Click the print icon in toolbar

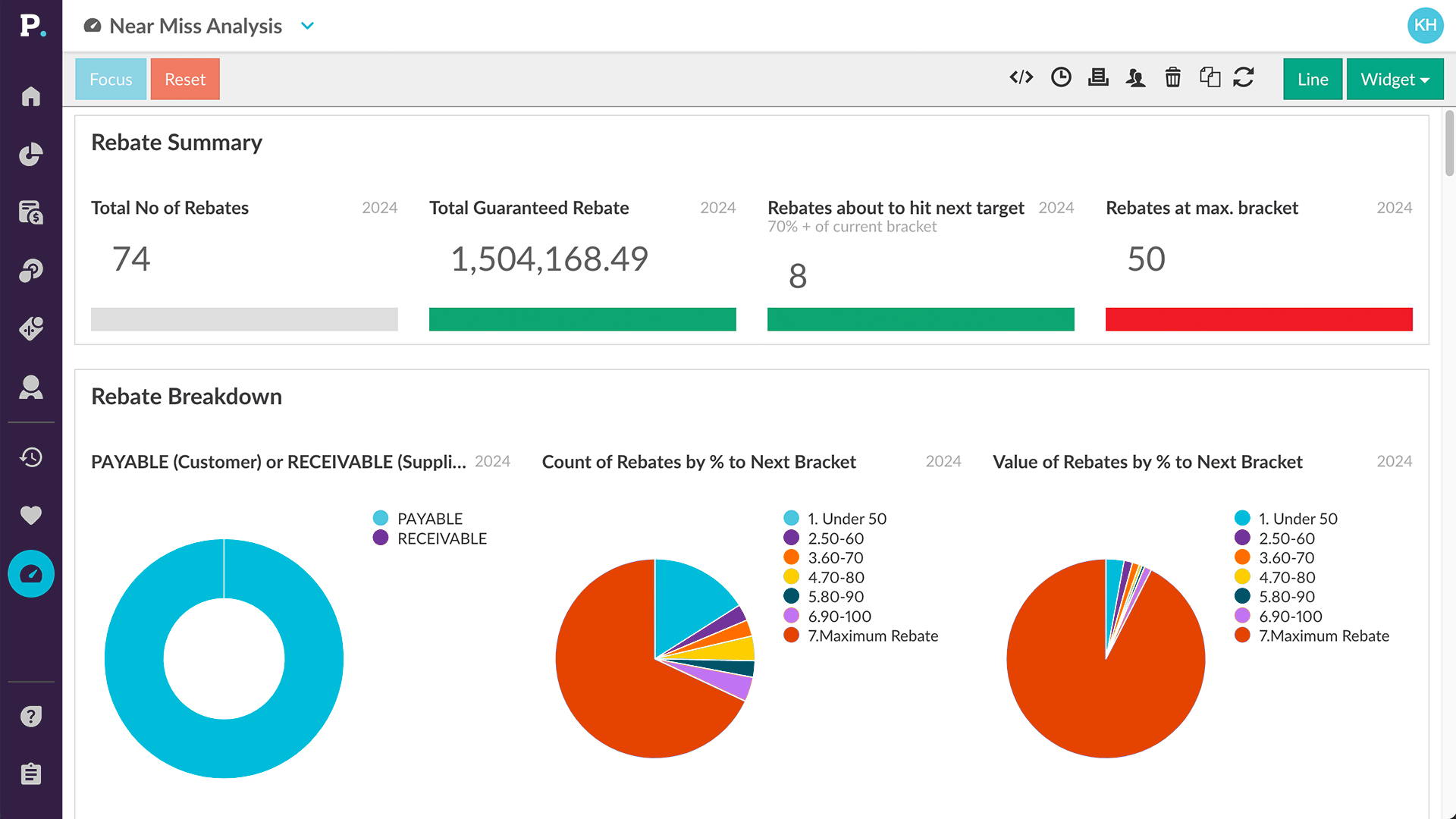pos(1098,77)
